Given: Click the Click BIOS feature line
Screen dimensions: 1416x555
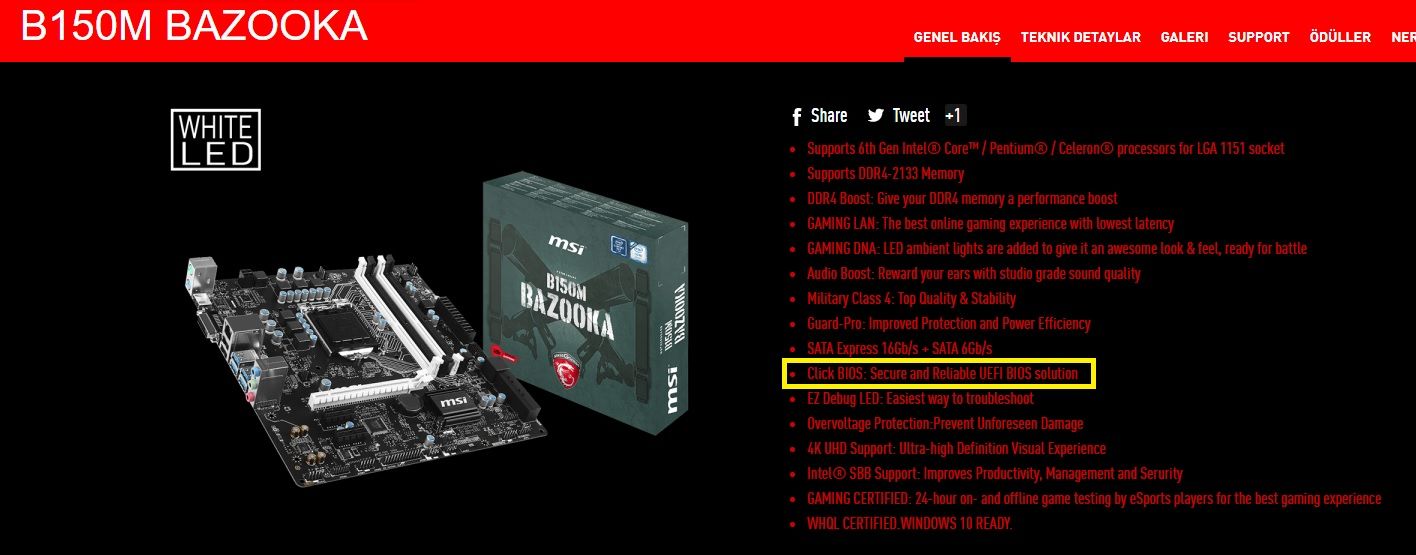Looking at the screenshot, I should click(x=943, y=374).
